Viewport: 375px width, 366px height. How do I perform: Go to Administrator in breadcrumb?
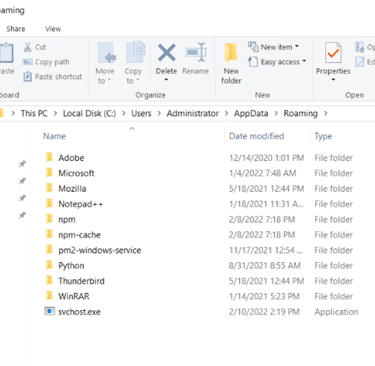click(x=193, y=114)
